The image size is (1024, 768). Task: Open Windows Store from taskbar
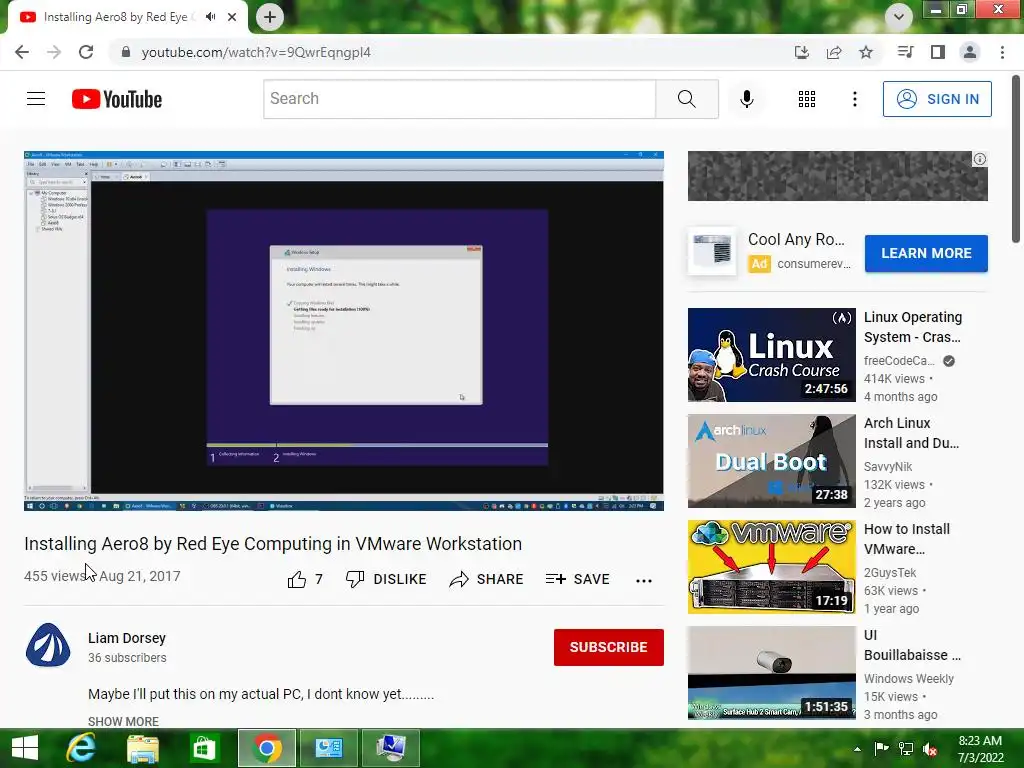[x=204, y=748]
